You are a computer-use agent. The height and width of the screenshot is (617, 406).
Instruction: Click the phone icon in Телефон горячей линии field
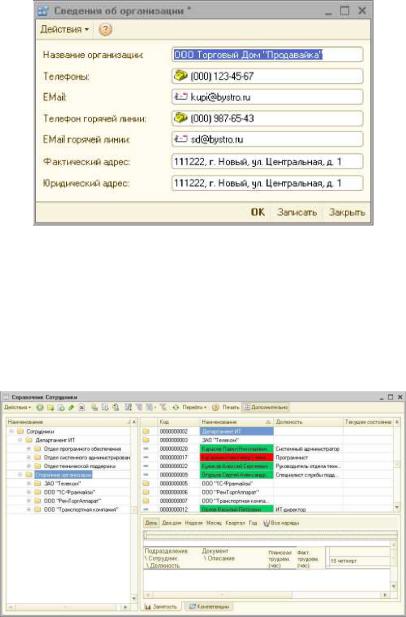(181, 117)
